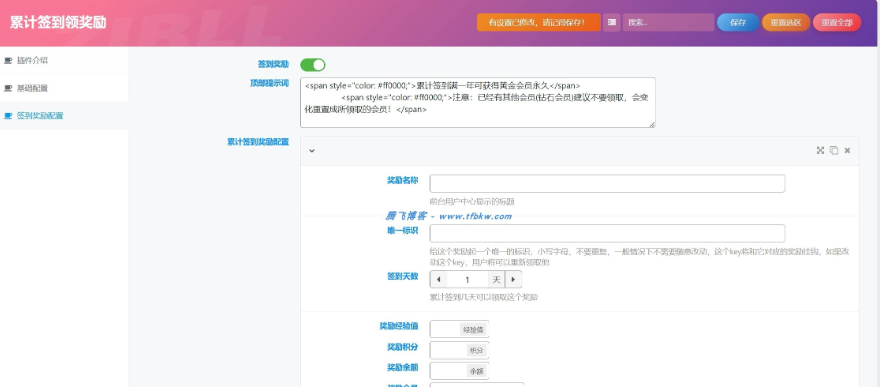Screen dimensions: 880x387
Task: Click the 奖励积分 input field
Action: click(447, 350)
